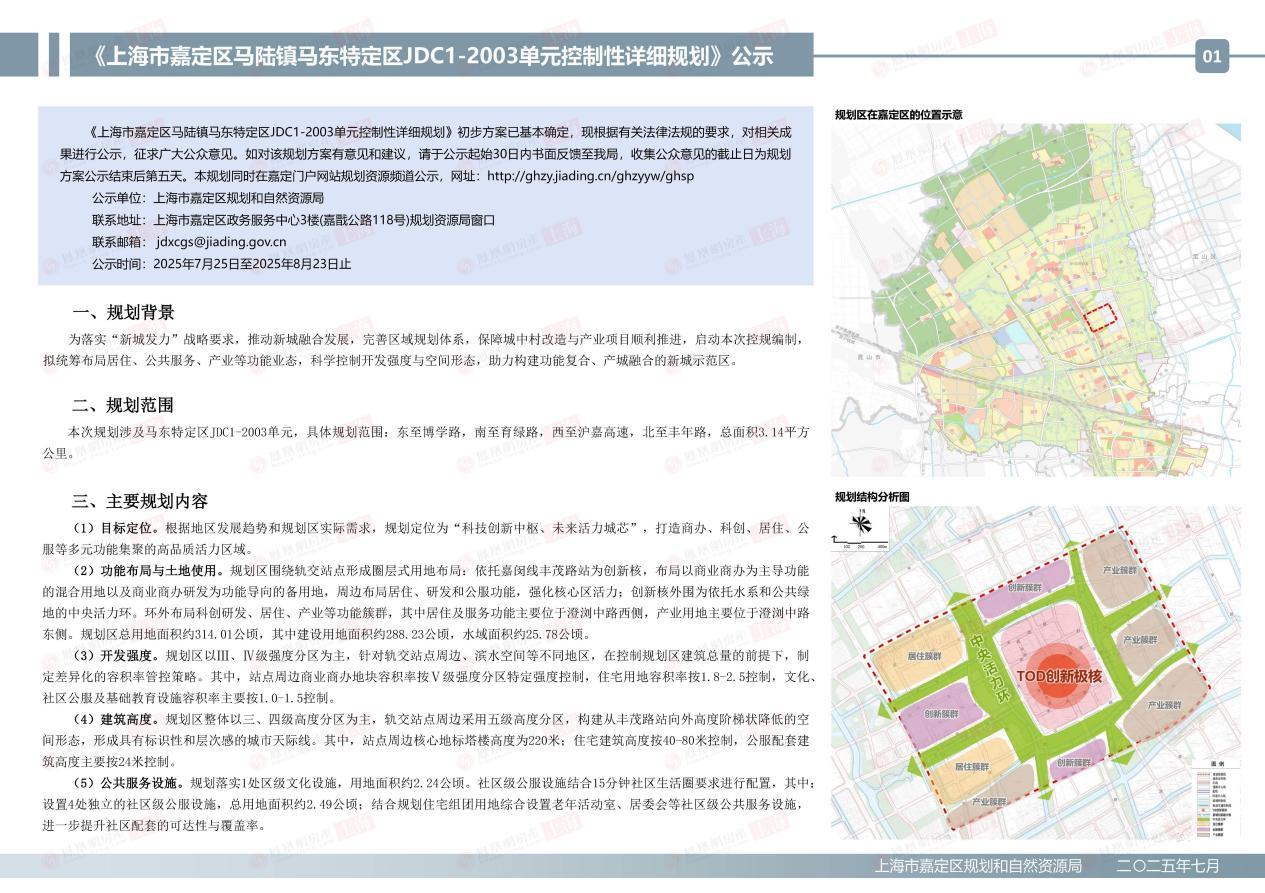Screen dimensions: 1265x893
Task: Click the heading 一、规划背景
Action: (123, 312)
